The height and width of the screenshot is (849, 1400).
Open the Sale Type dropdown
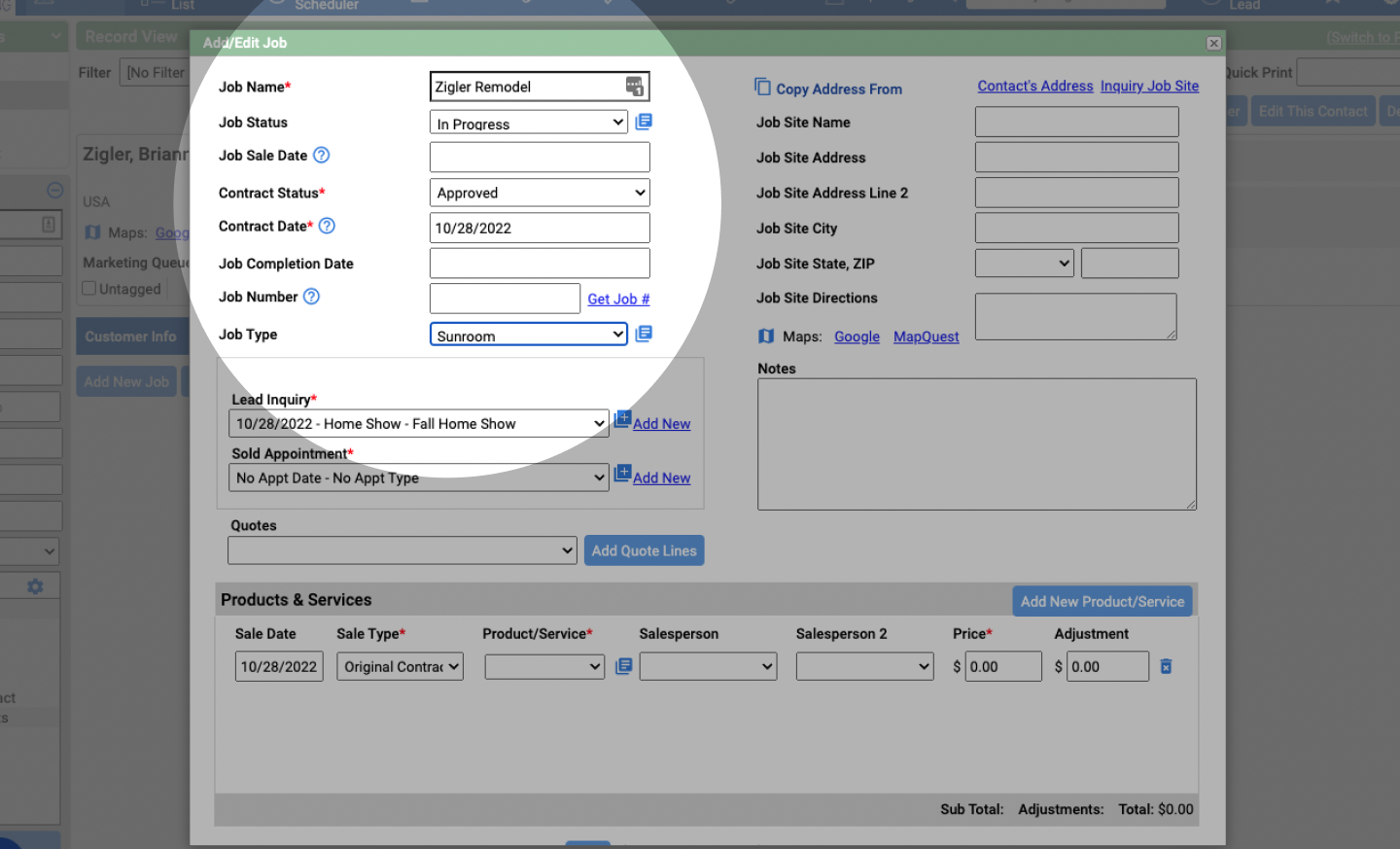[401, 666]
